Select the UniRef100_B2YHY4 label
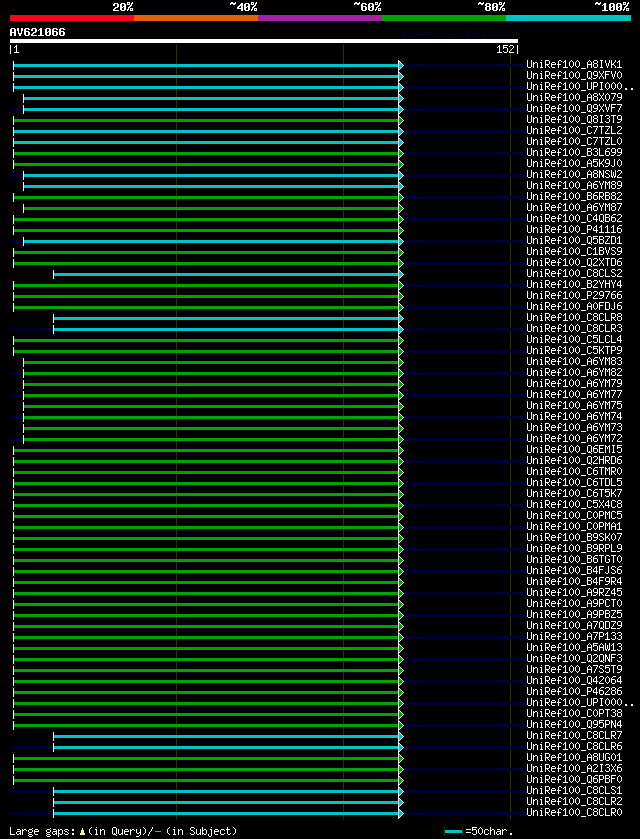640x839 pixels. (575, 285)
